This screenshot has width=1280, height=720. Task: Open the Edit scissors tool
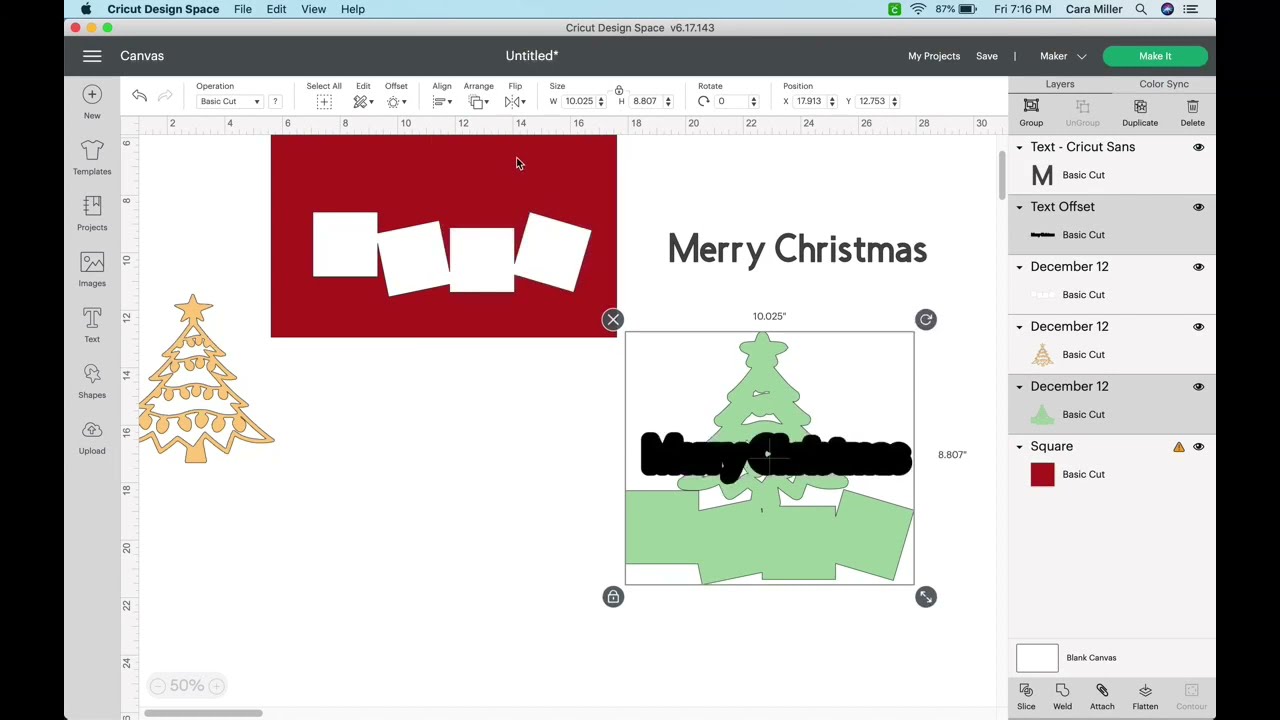pyautogui.click(x=363, y=102)
